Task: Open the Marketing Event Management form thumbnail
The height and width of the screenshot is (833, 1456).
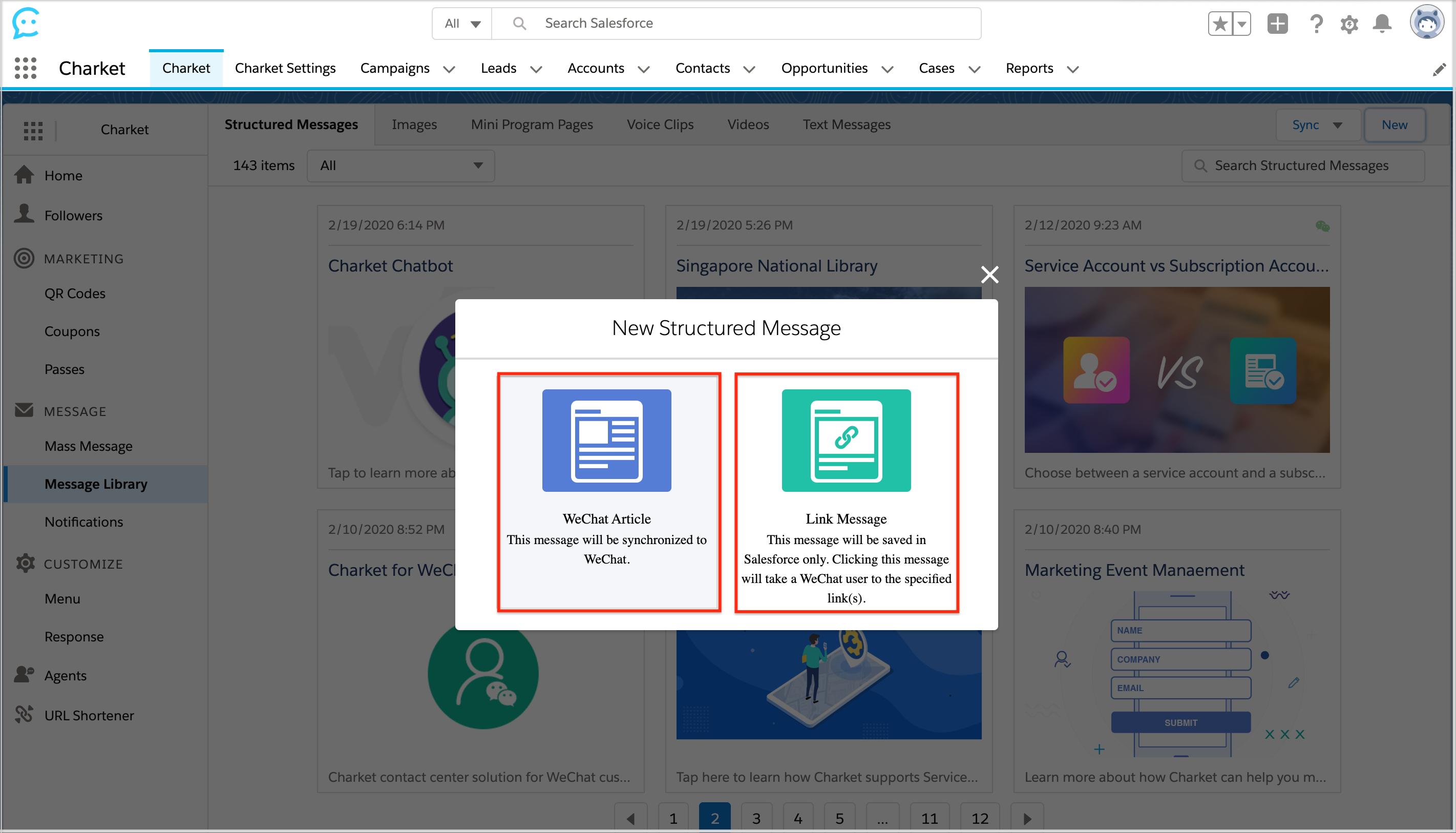Action: tap(1177, 674)
